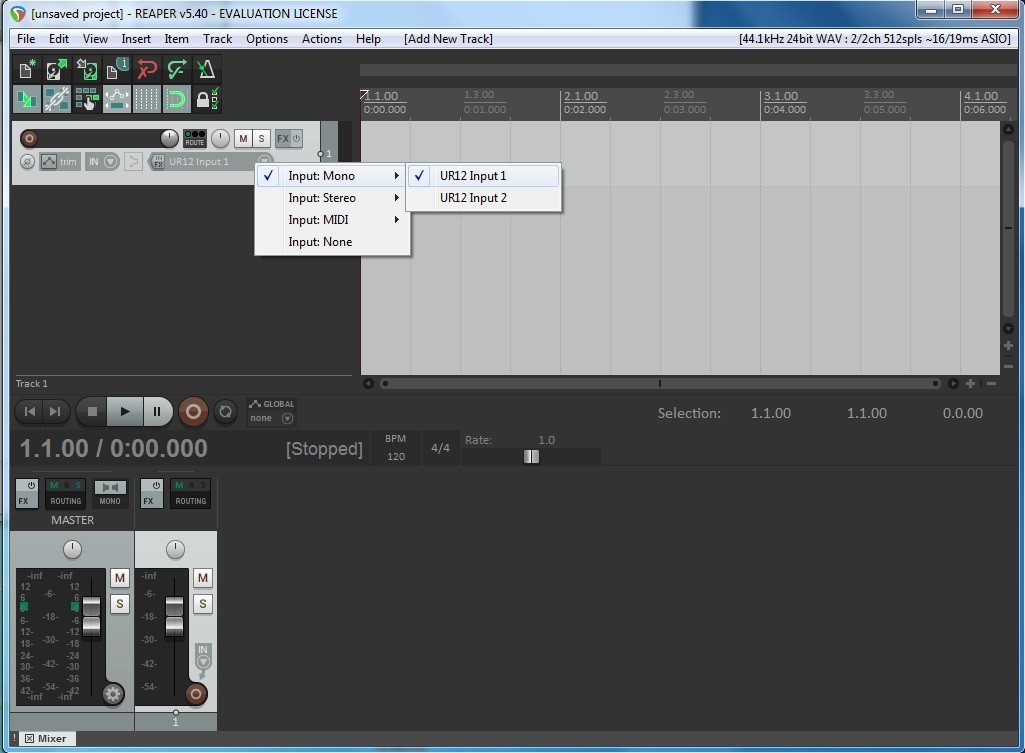The width and height of the screenshot is (1025, 753).
Task: Open Master FX button in mixer
Action: (26, 494)
